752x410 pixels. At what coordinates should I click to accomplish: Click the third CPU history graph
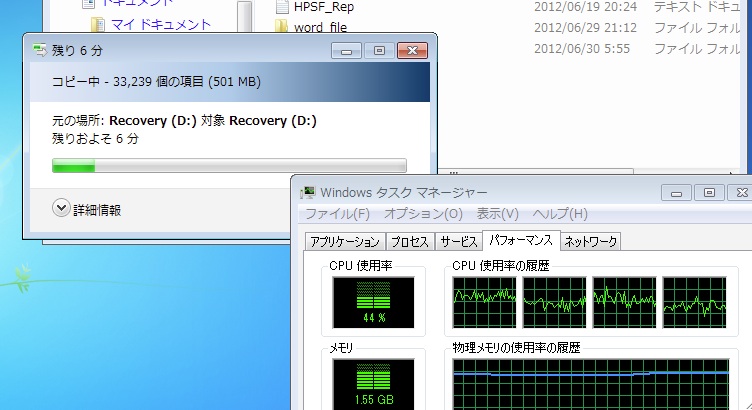[624, 302]
